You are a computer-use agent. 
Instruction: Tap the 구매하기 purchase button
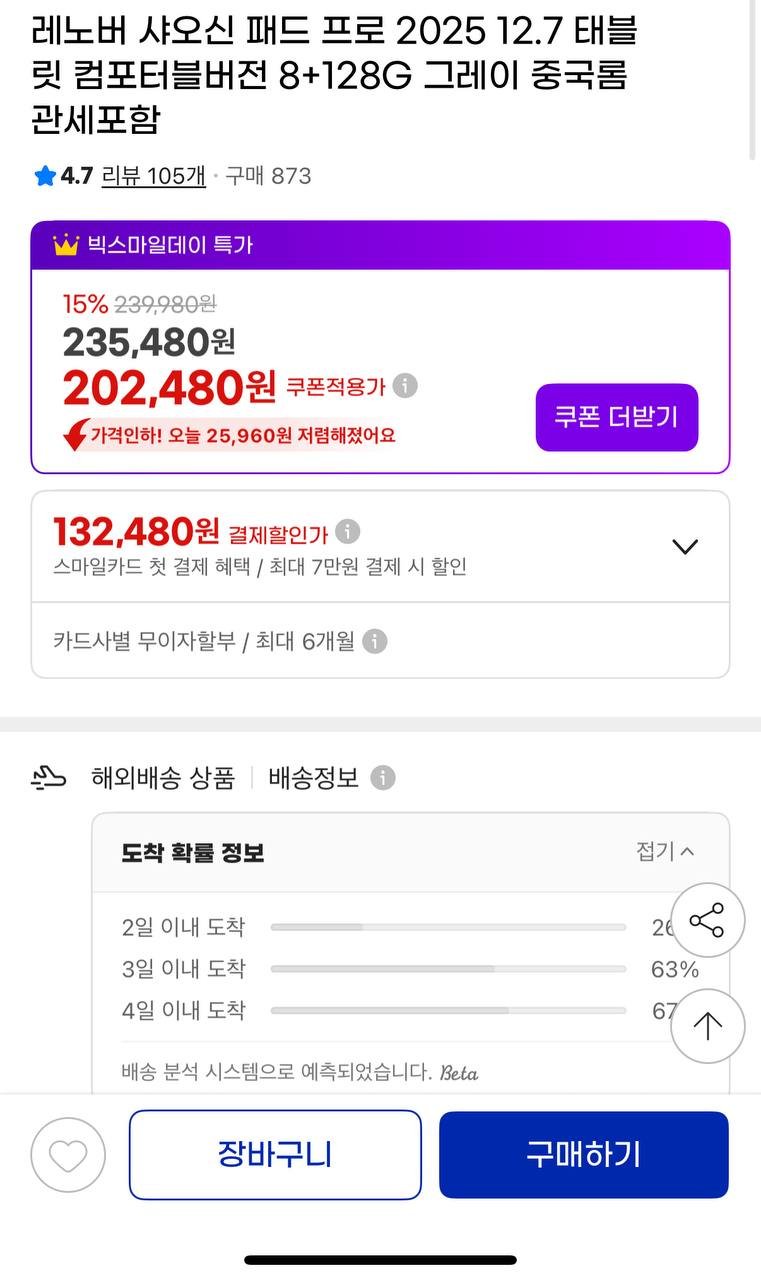(583, 1154)
